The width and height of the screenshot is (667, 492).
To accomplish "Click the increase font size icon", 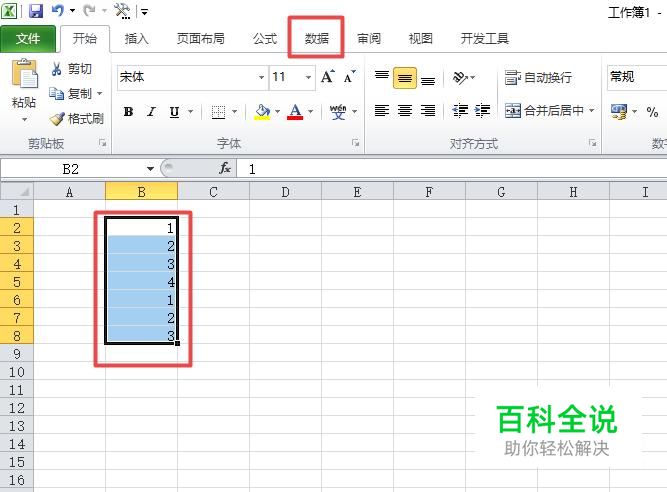I will tap(328, 77).
